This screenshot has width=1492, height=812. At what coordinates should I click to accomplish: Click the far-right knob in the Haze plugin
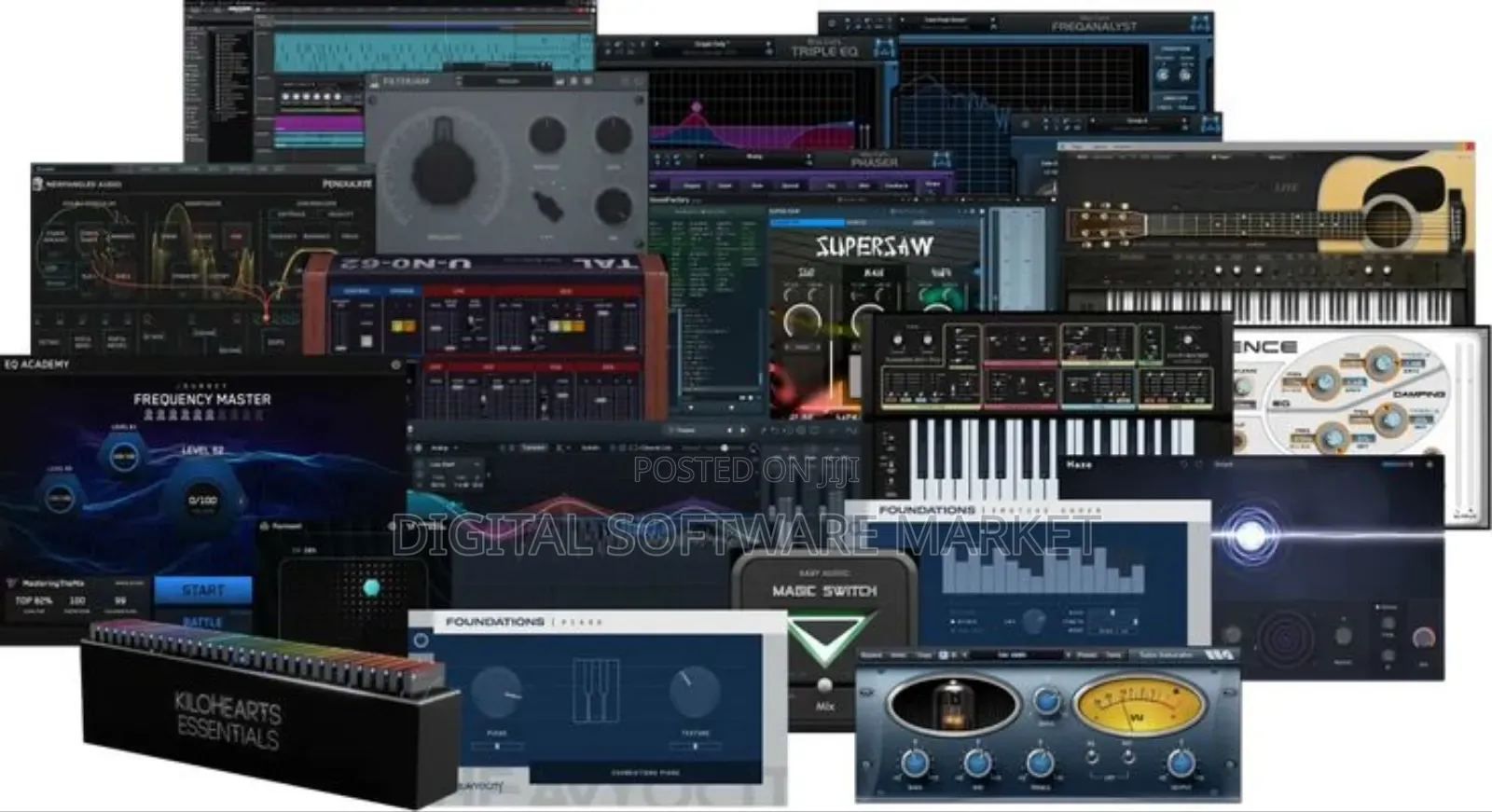coord(1423,638)
